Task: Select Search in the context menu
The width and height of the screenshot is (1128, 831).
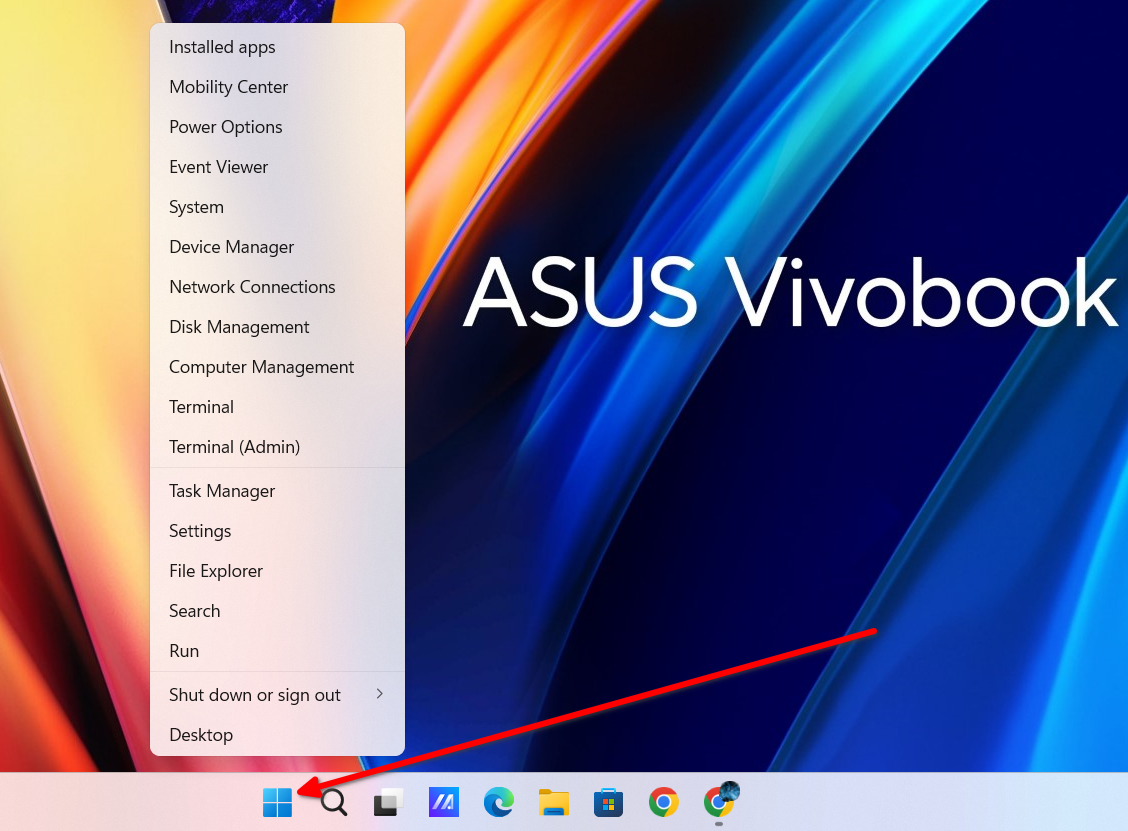Action: tap(277, 611)
